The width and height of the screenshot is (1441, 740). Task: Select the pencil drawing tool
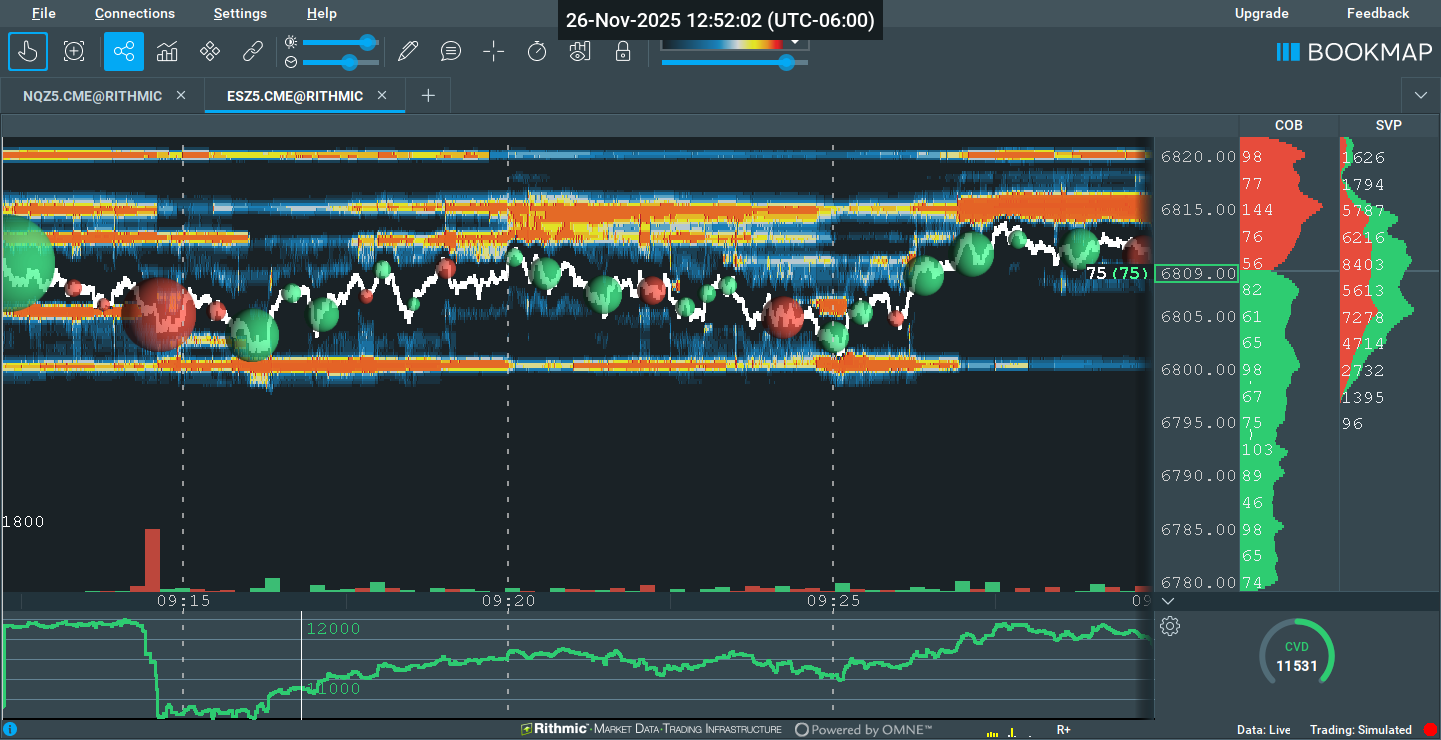point(407,51)
